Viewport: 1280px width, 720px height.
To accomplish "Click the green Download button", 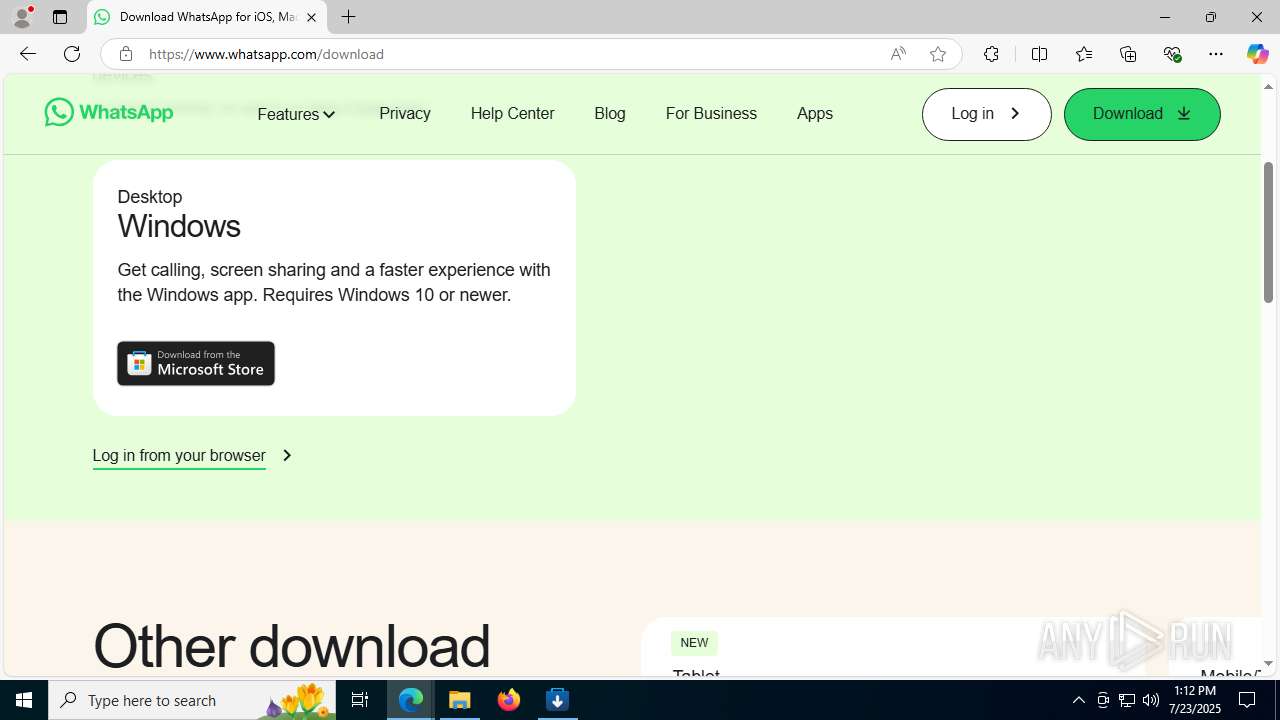I will (x=1142, y=114).
